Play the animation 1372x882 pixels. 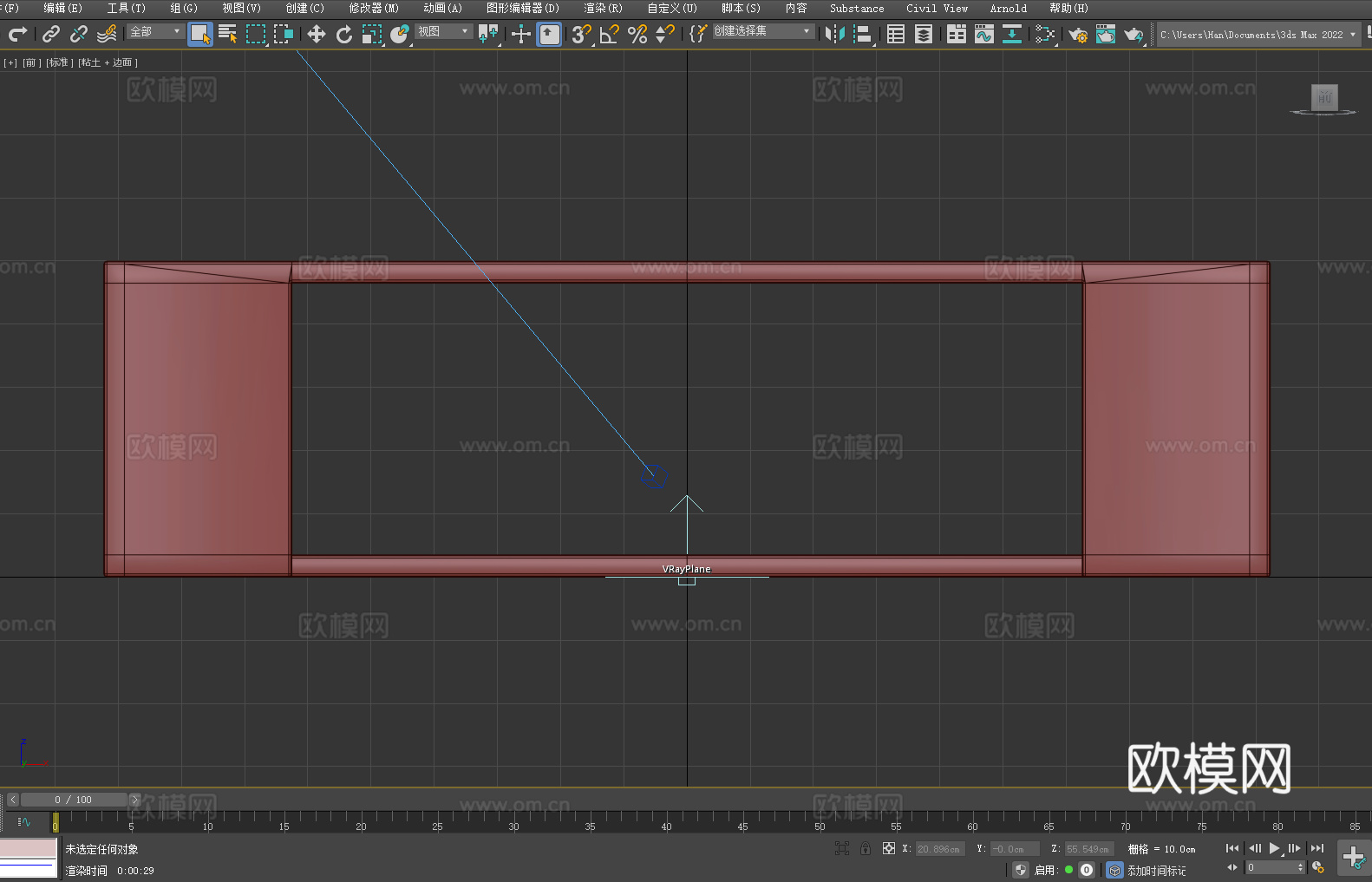1274,848
